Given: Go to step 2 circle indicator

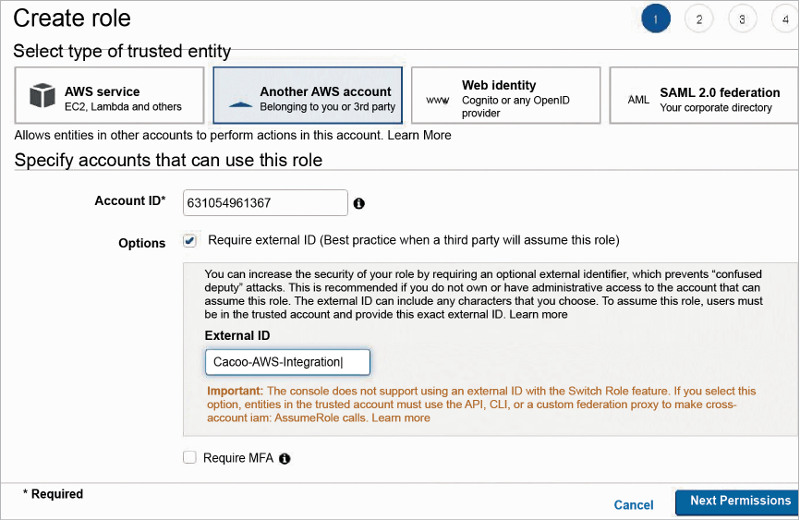Looking at the screenshot, I should click(x=698, y=19).
